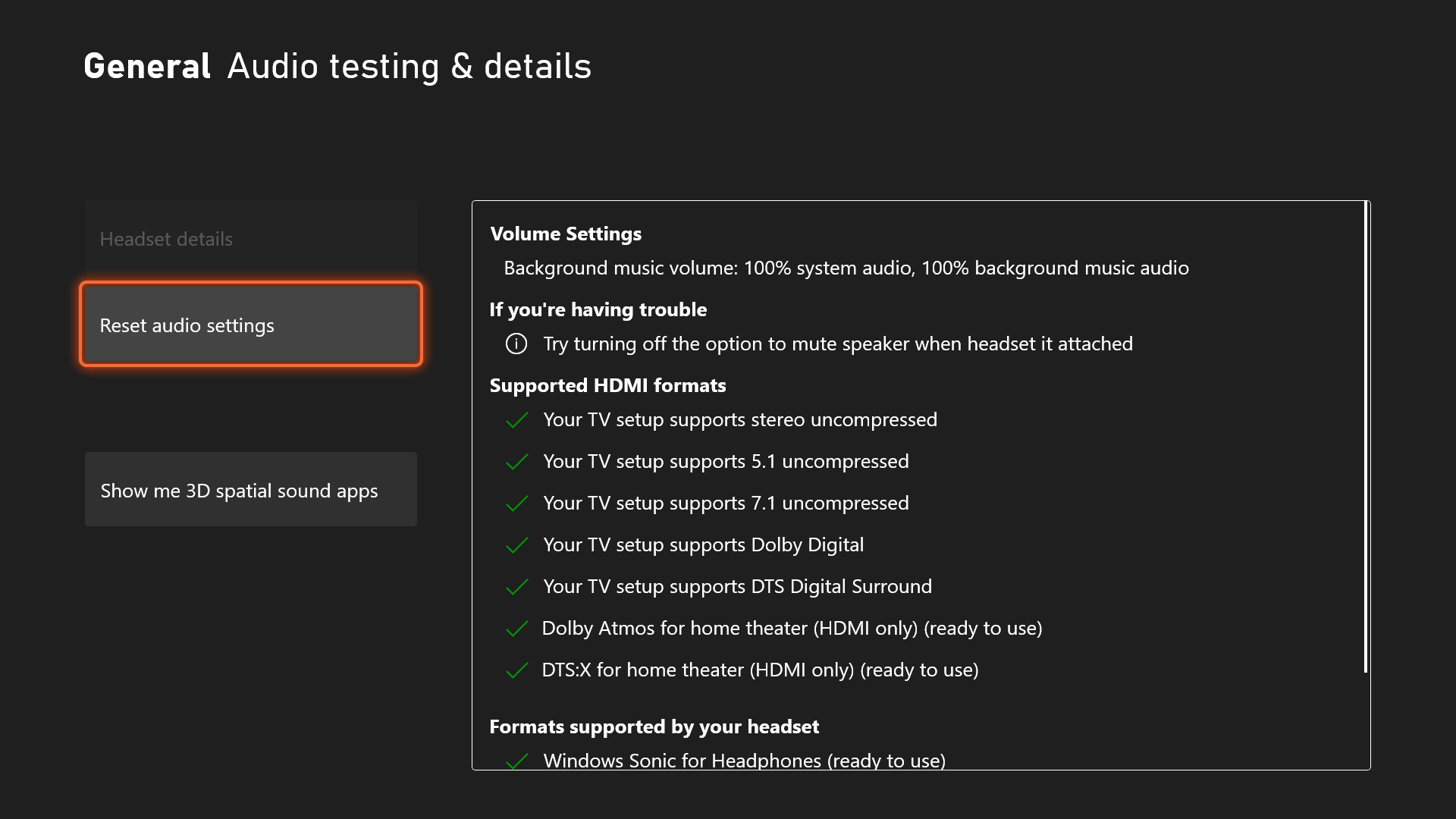The width and height of the screenshot is (1456, 819).
Task: Click the Windows Sonic for Headphones checkmark
Action: point(516,761)
